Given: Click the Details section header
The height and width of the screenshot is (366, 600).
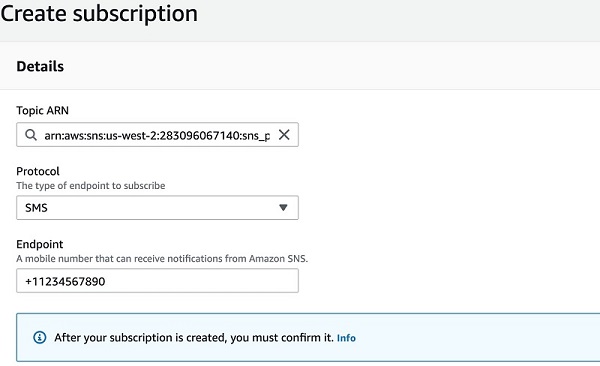Looking at the screenshot, I should [x=40, y=66].
